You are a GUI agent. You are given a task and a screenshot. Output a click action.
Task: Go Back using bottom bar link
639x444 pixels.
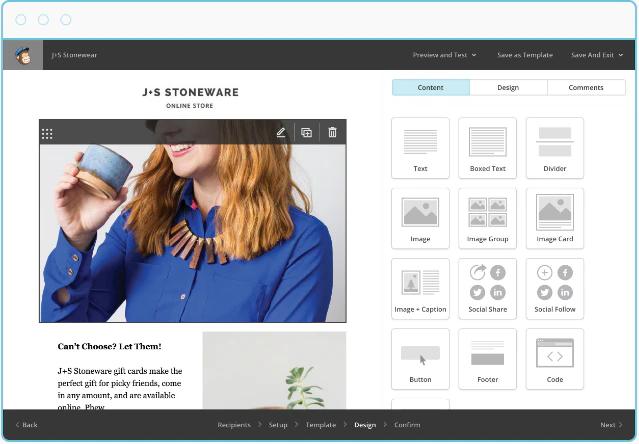click(26, 425)
